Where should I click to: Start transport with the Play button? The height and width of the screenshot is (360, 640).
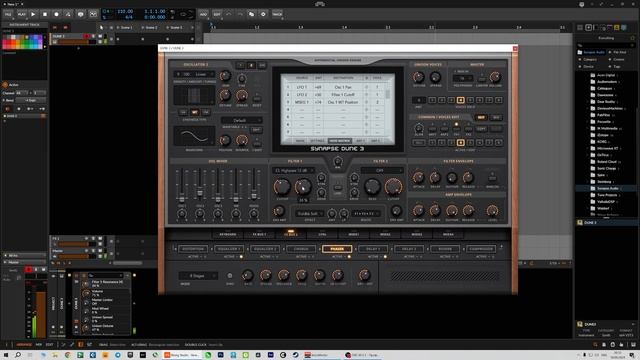pos(33,14)
